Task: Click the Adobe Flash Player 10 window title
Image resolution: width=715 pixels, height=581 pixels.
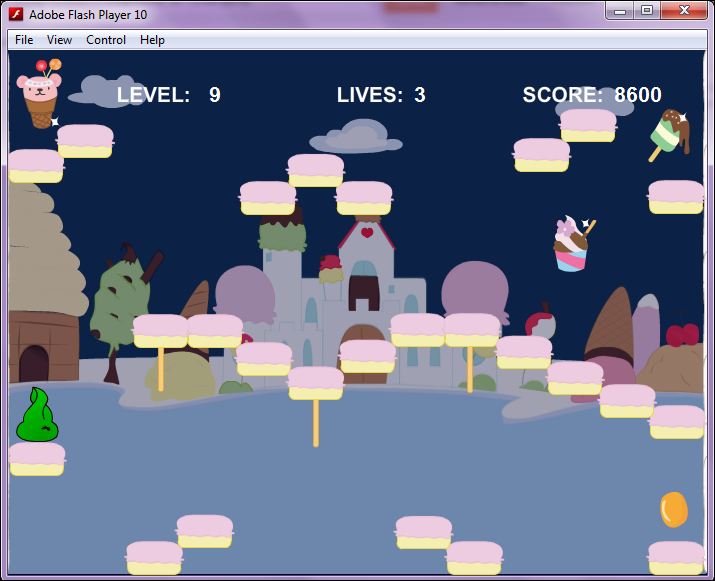Action: pos(88,15)
